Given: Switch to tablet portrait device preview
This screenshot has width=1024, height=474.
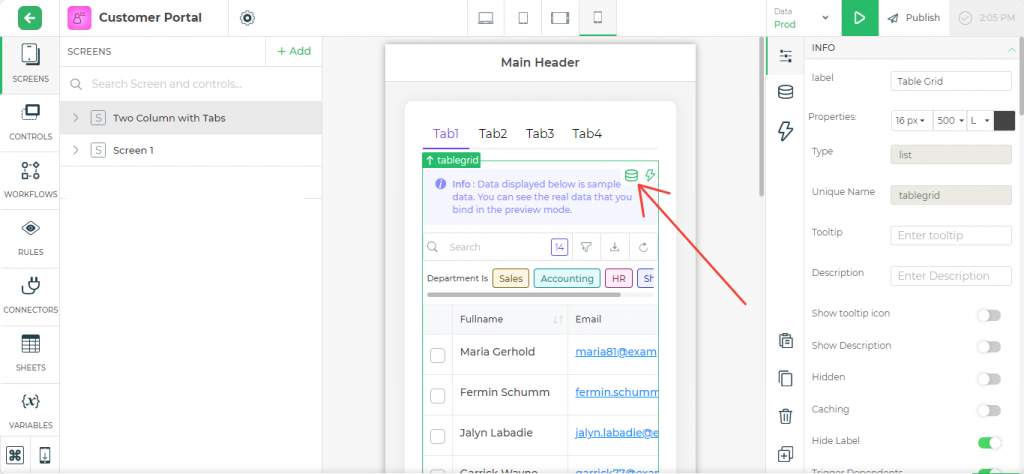Looking at the screenshot, I should click(x=523, y=18).
